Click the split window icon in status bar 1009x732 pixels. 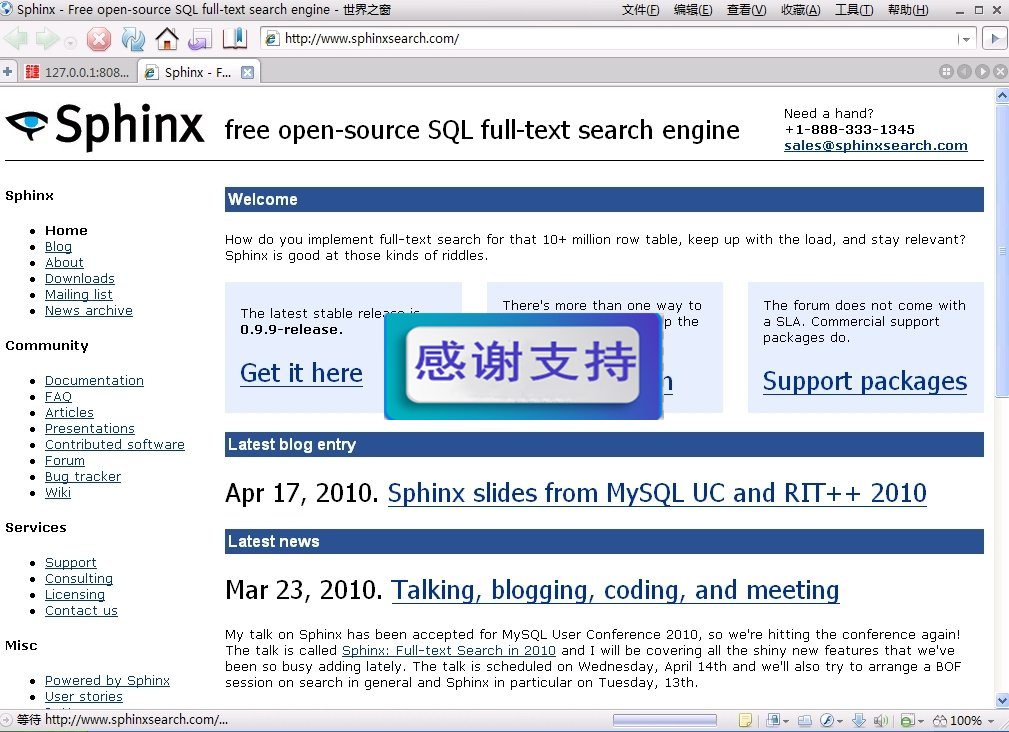(804, 720)
